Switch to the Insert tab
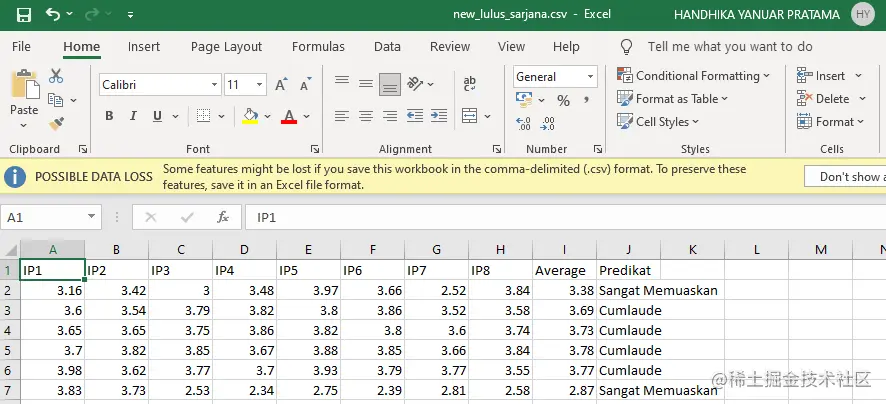 144,47
